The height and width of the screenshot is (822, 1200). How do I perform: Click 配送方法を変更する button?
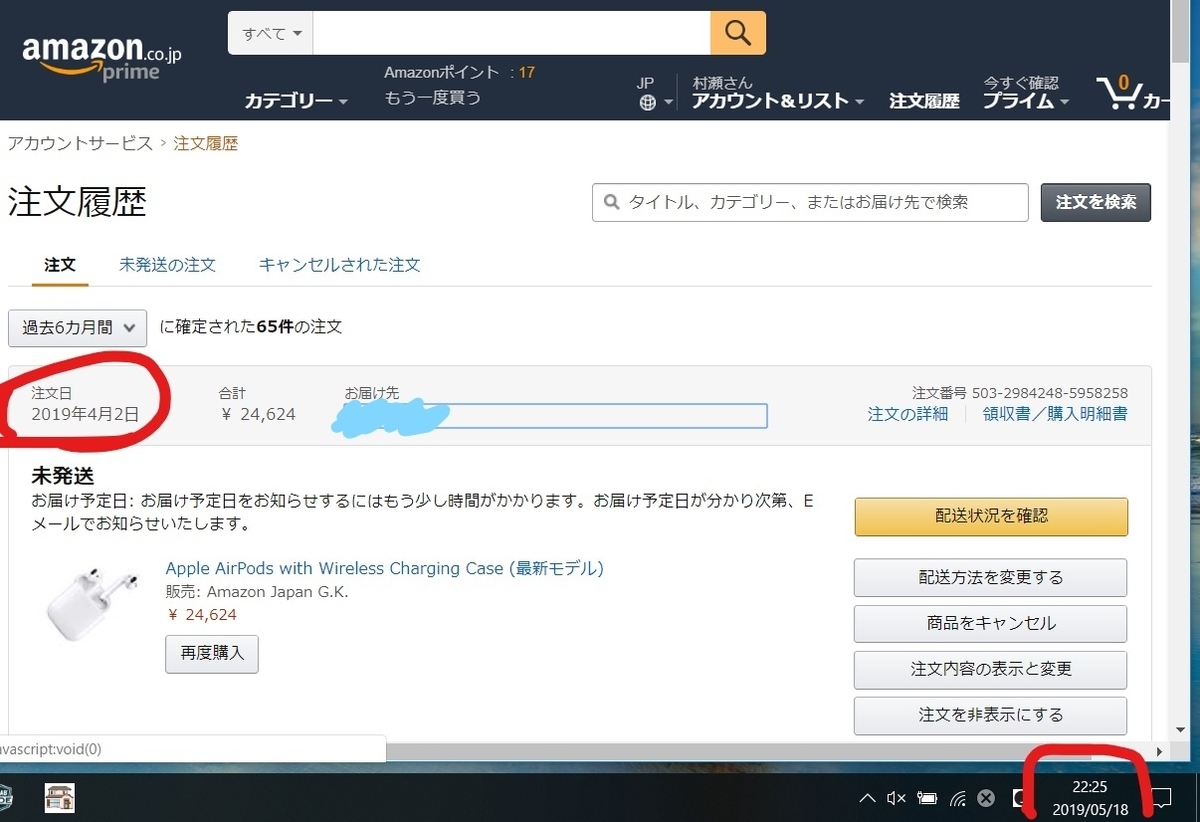click(991, 577)
